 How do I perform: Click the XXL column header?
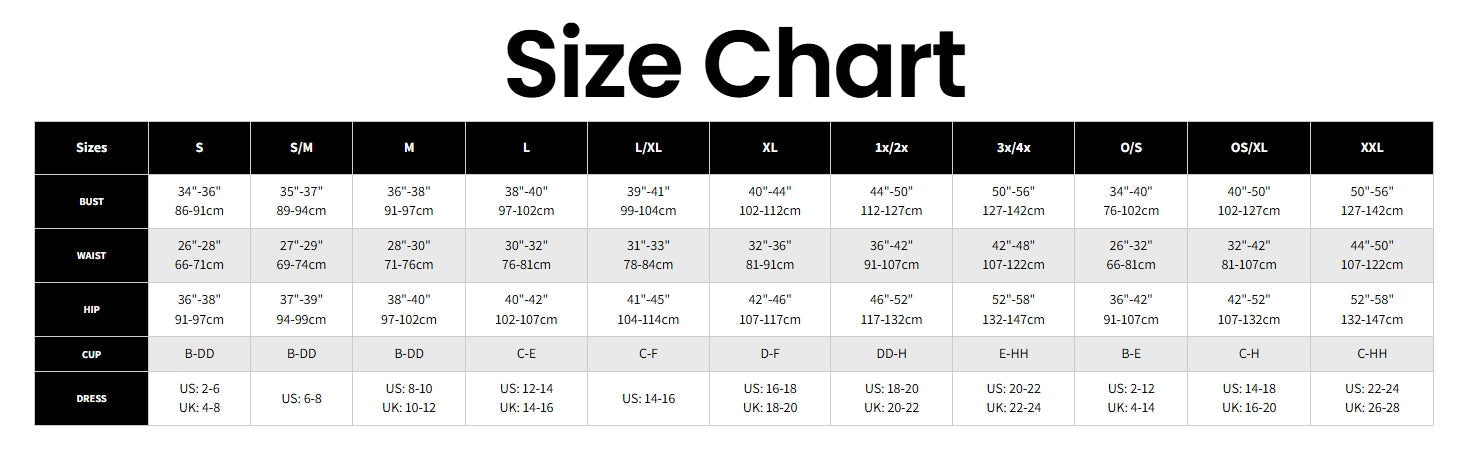(x=1372, y=148)
